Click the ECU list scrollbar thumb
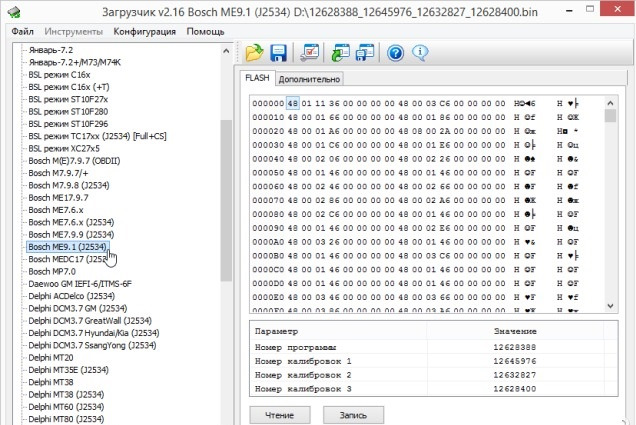The width and height of the screenshot is (636, 425). (x=226, y=200)
